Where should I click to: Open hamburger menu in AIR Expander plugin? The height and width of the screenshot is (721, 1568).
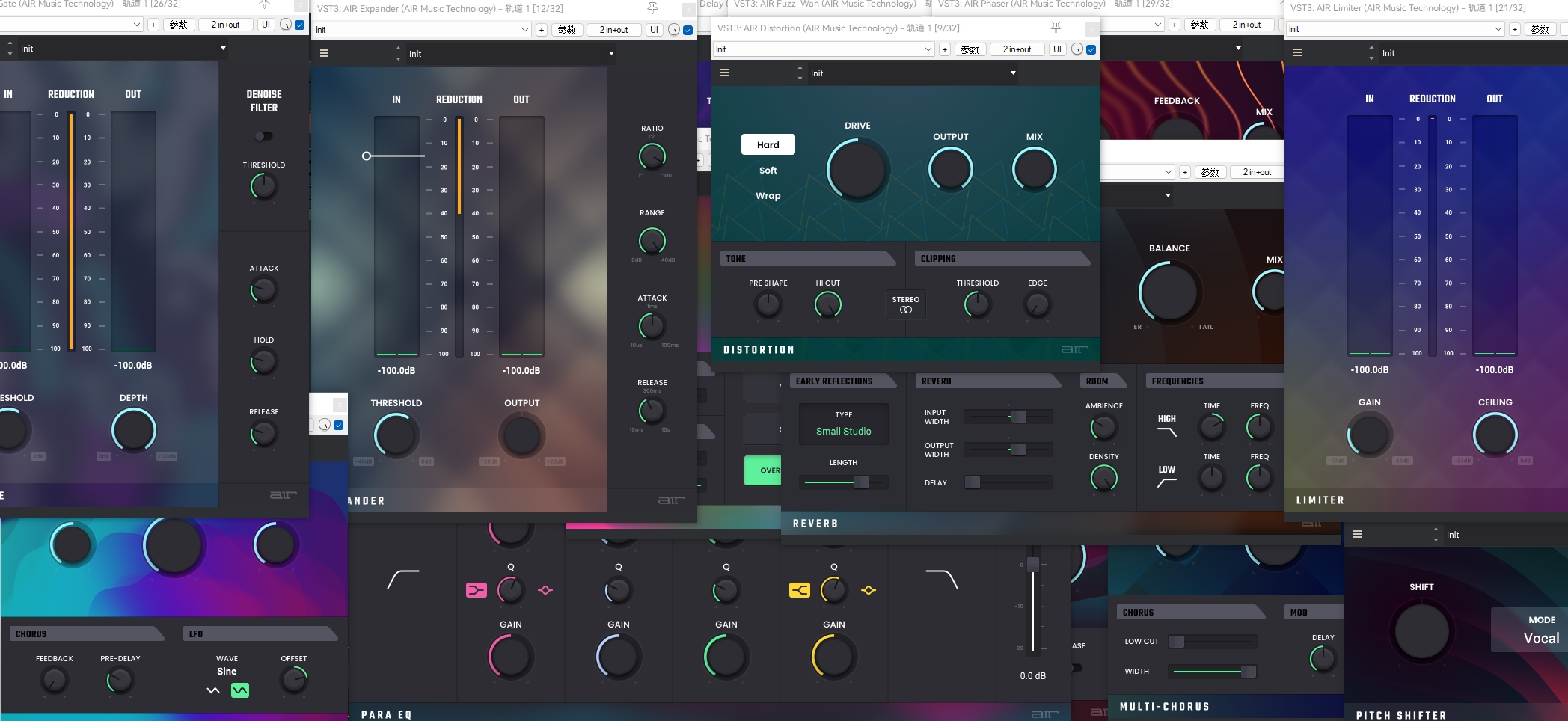point(324,53)
